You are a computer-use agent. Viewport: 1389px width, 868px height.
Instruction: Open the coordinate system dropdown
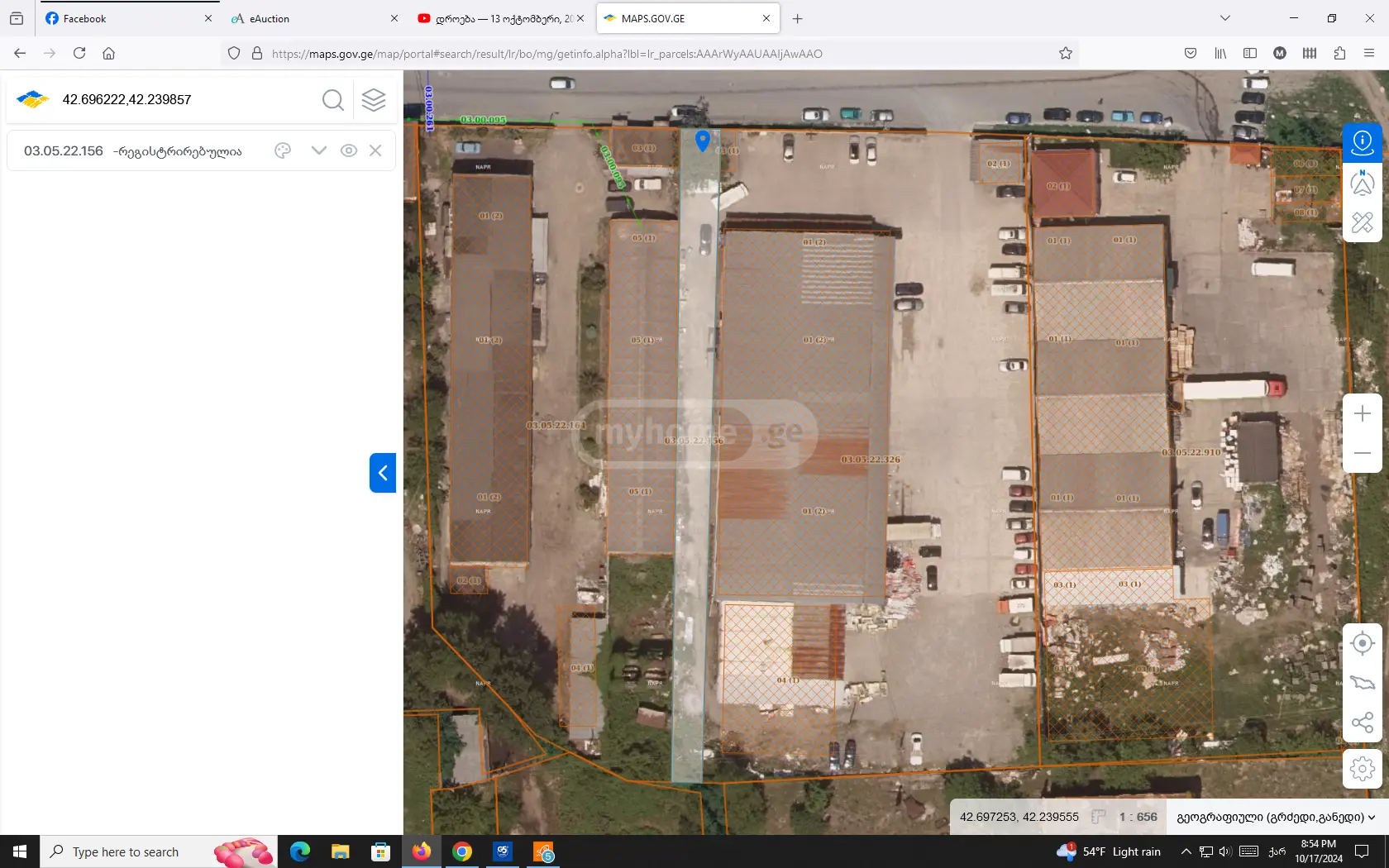1276,817
